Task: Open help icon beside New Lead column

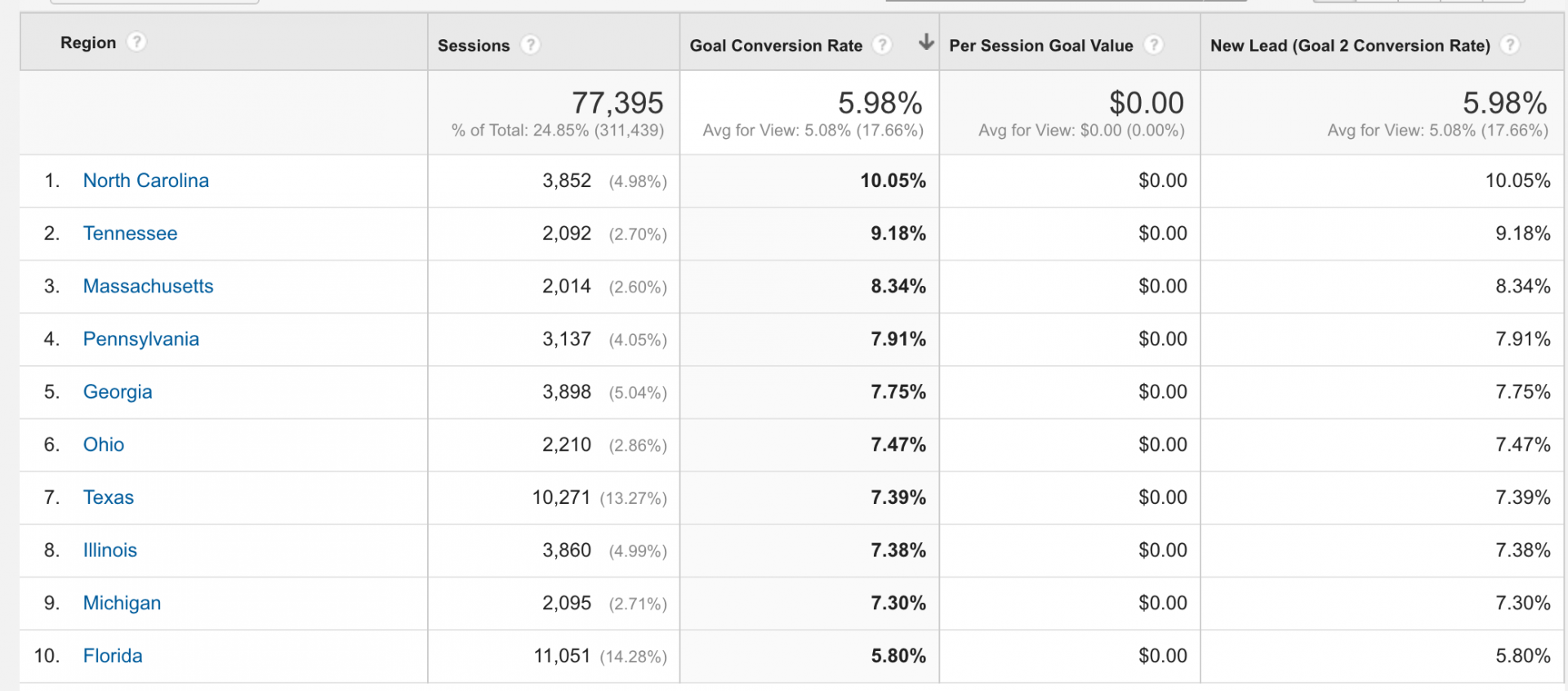Action: coord(1510,45)
